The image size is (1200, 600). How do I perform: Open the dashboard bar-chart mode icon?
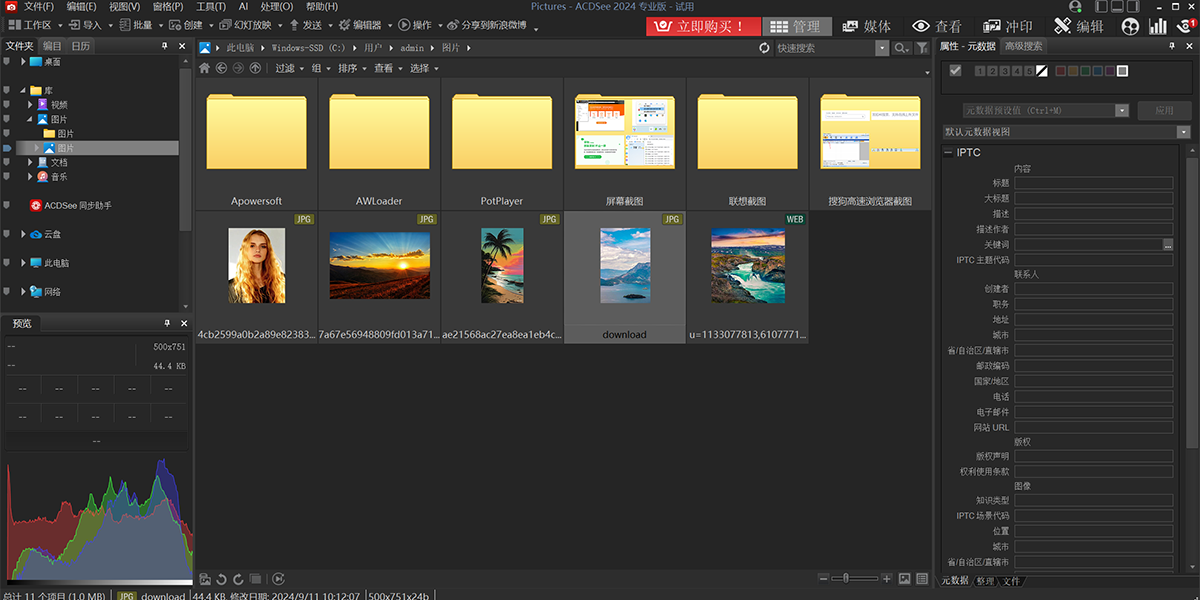(1158, 26)
